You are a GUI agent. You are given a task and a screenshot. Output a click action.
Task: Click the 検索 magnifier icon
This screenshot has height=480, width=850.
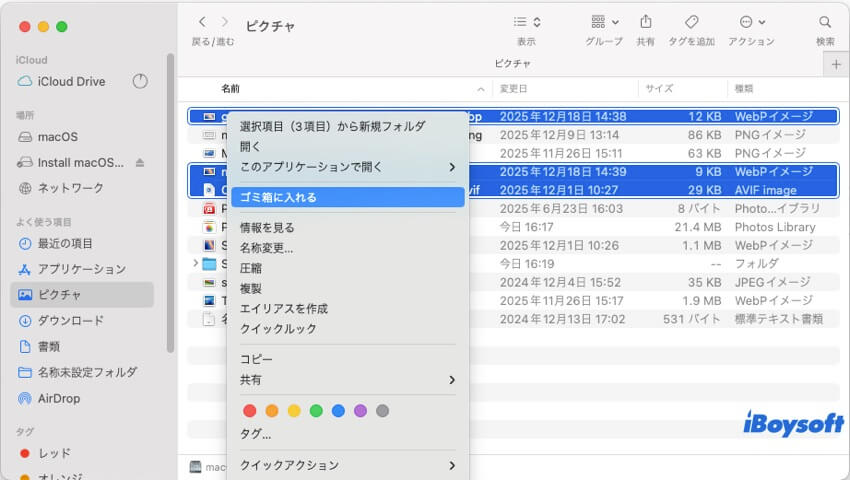click(x=825, y=22)
